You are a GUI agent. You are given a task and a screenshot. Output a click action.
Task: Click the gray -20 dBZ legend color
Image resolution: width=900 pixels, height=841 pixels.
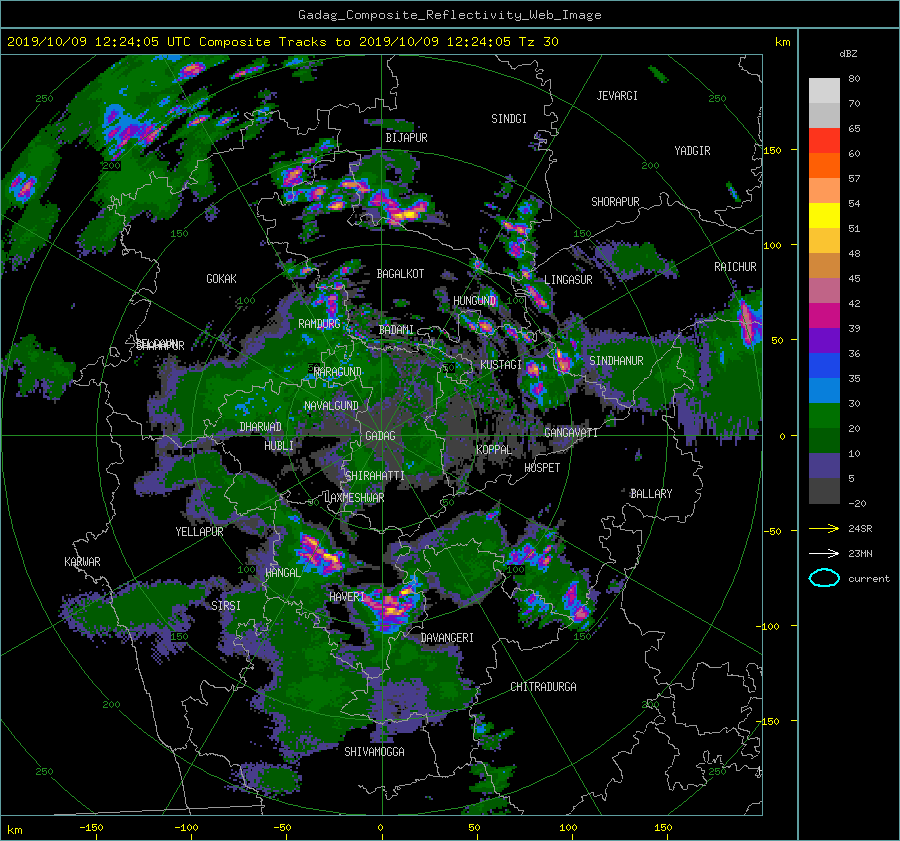point(824,491)
